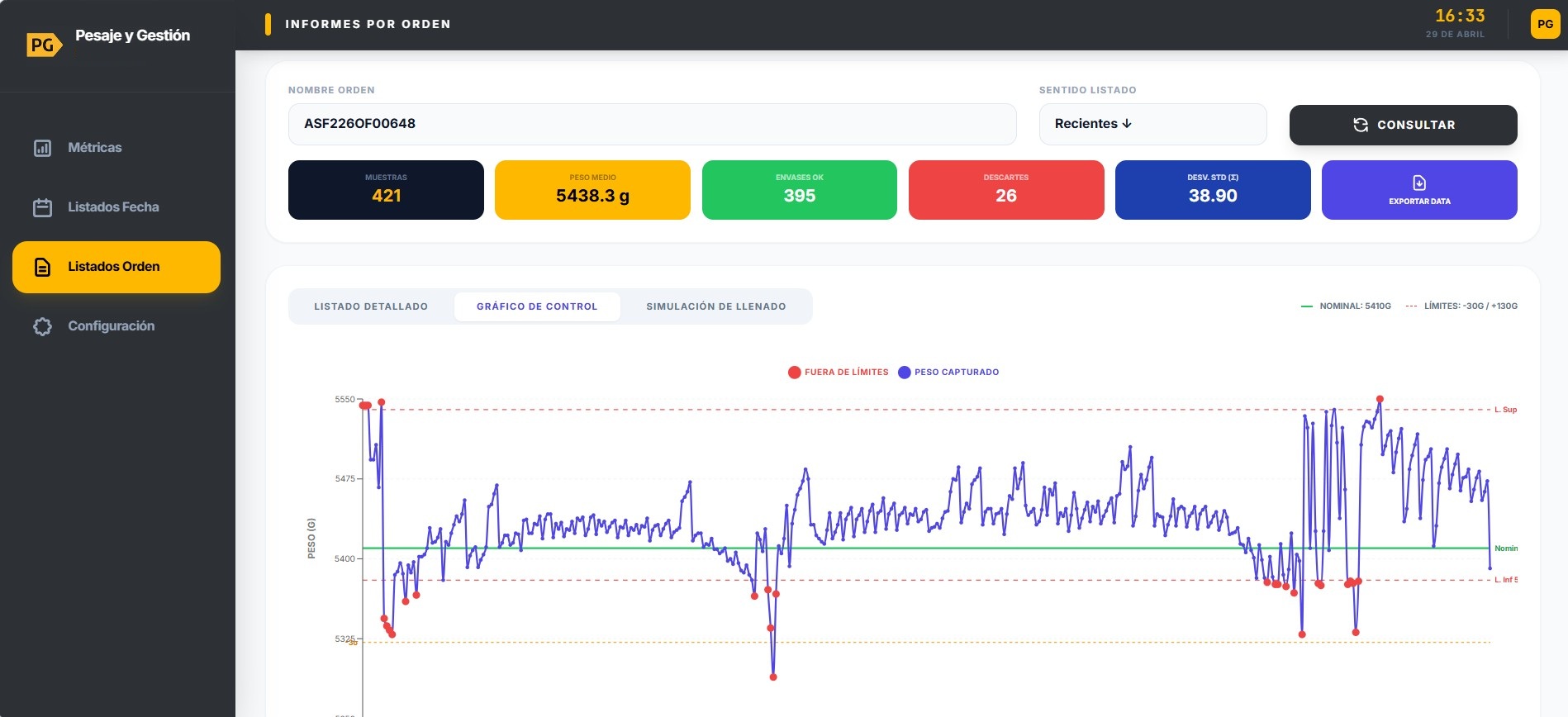Switch to the Listado Detallado tab
Screen dimensions: 1568x717
(x=371, y=306)
